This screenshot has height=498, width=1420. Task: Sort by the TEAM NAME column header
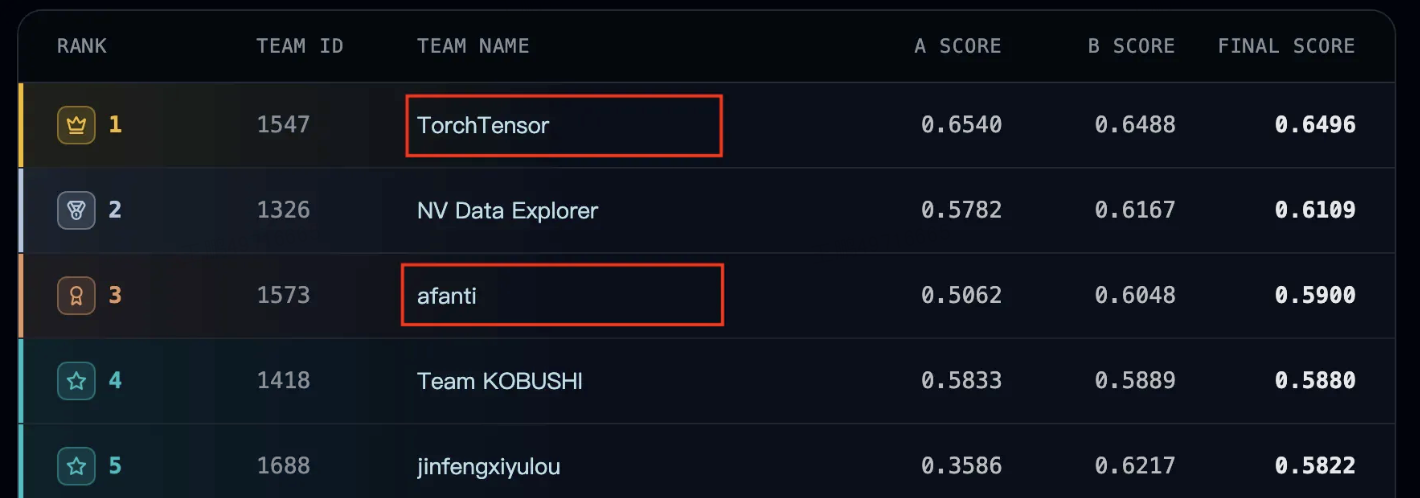point(473,46)
